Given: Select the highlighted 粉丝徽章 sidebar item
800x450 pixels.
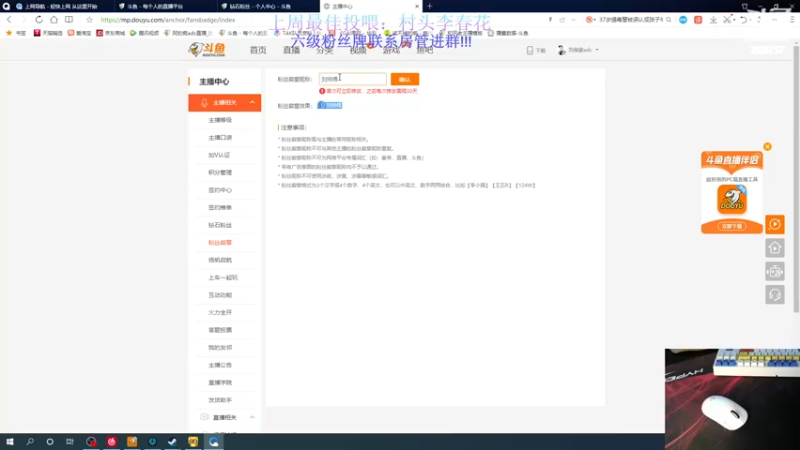Looking at the screenshot, I should click(220, 243).
